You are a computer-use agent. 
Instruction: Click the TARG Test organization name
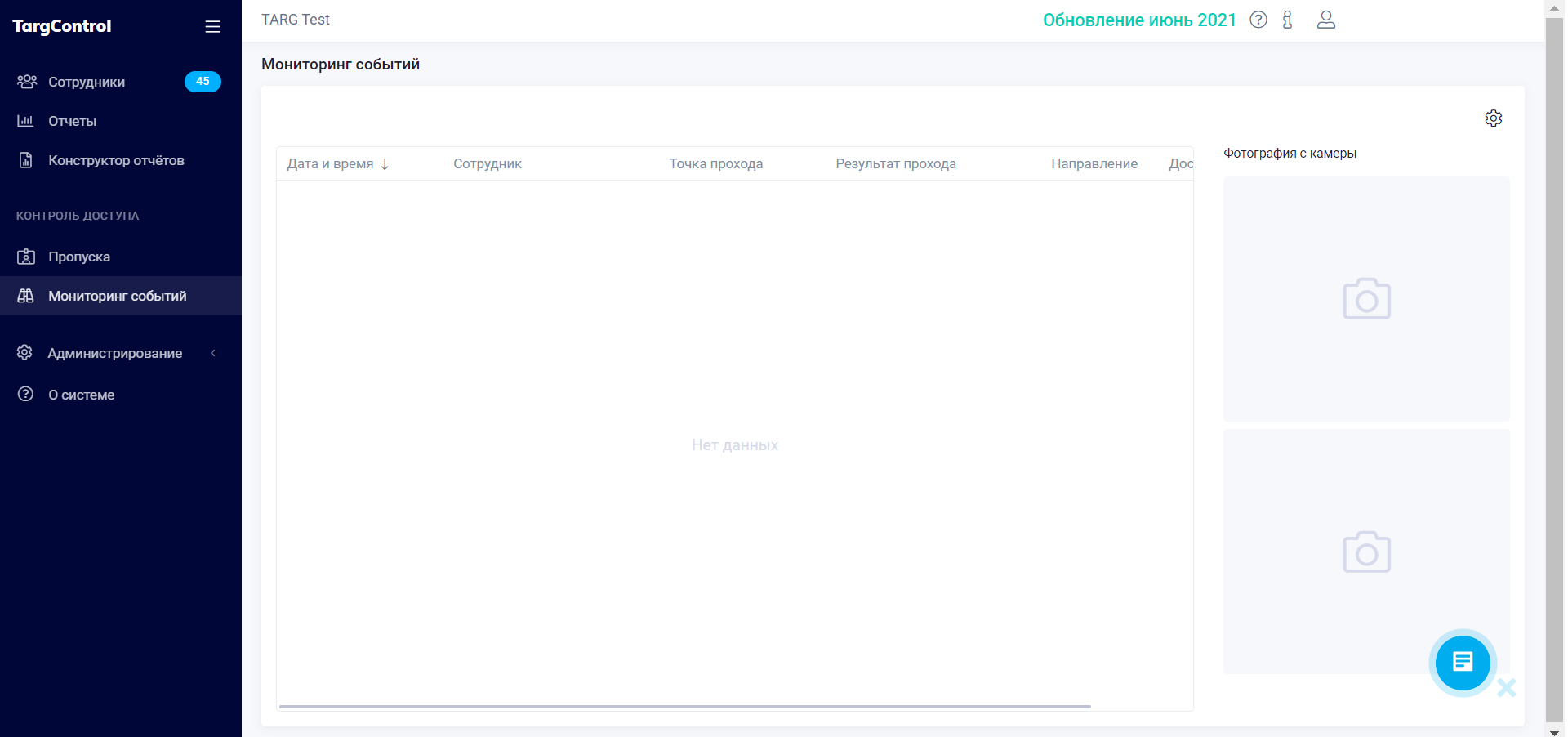pyautogui.click(x=296, y=20)
